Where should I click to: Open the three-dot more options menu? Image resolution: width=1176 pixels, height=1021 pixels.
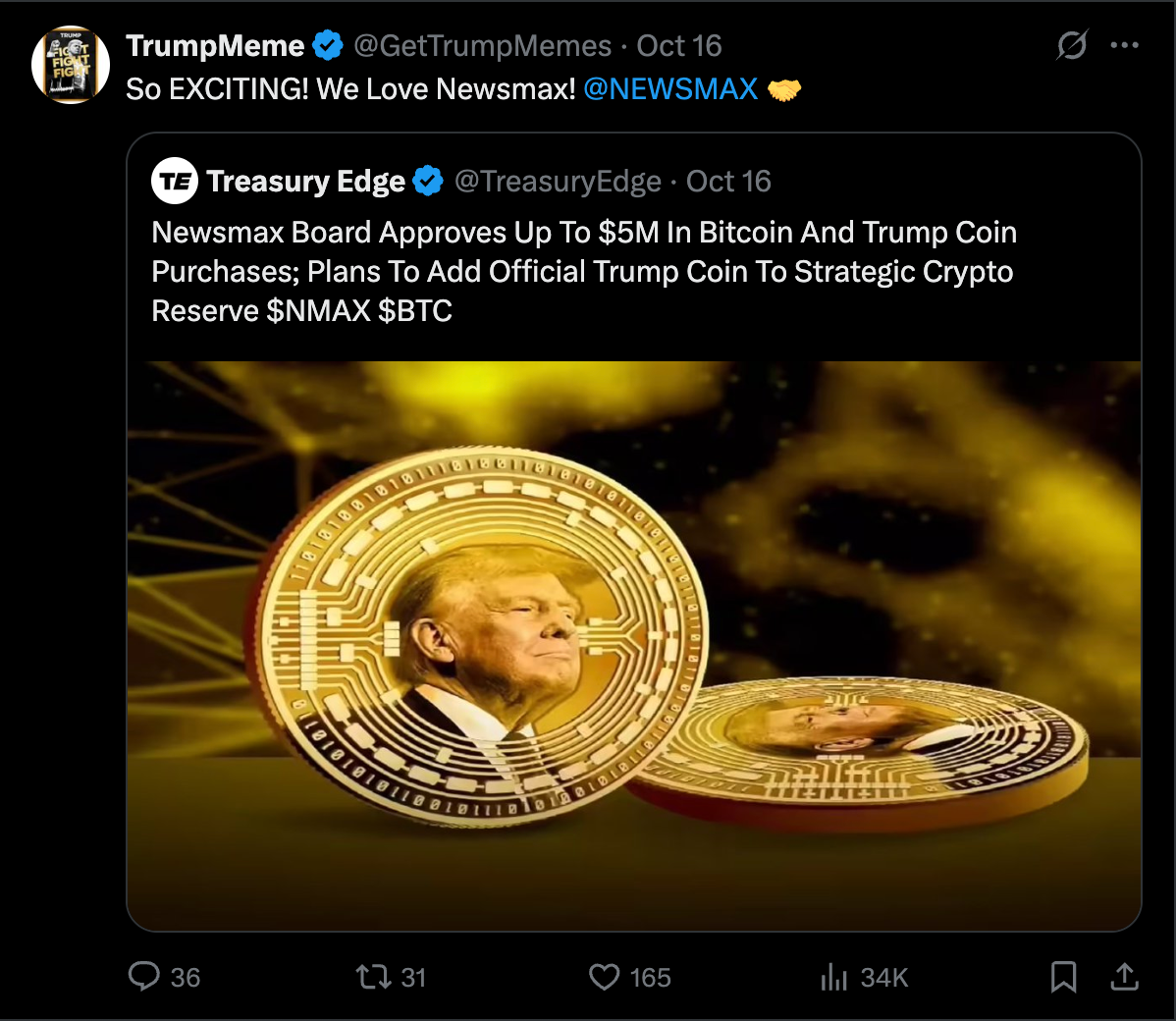pyautogui.click(x=1124, y=45)
